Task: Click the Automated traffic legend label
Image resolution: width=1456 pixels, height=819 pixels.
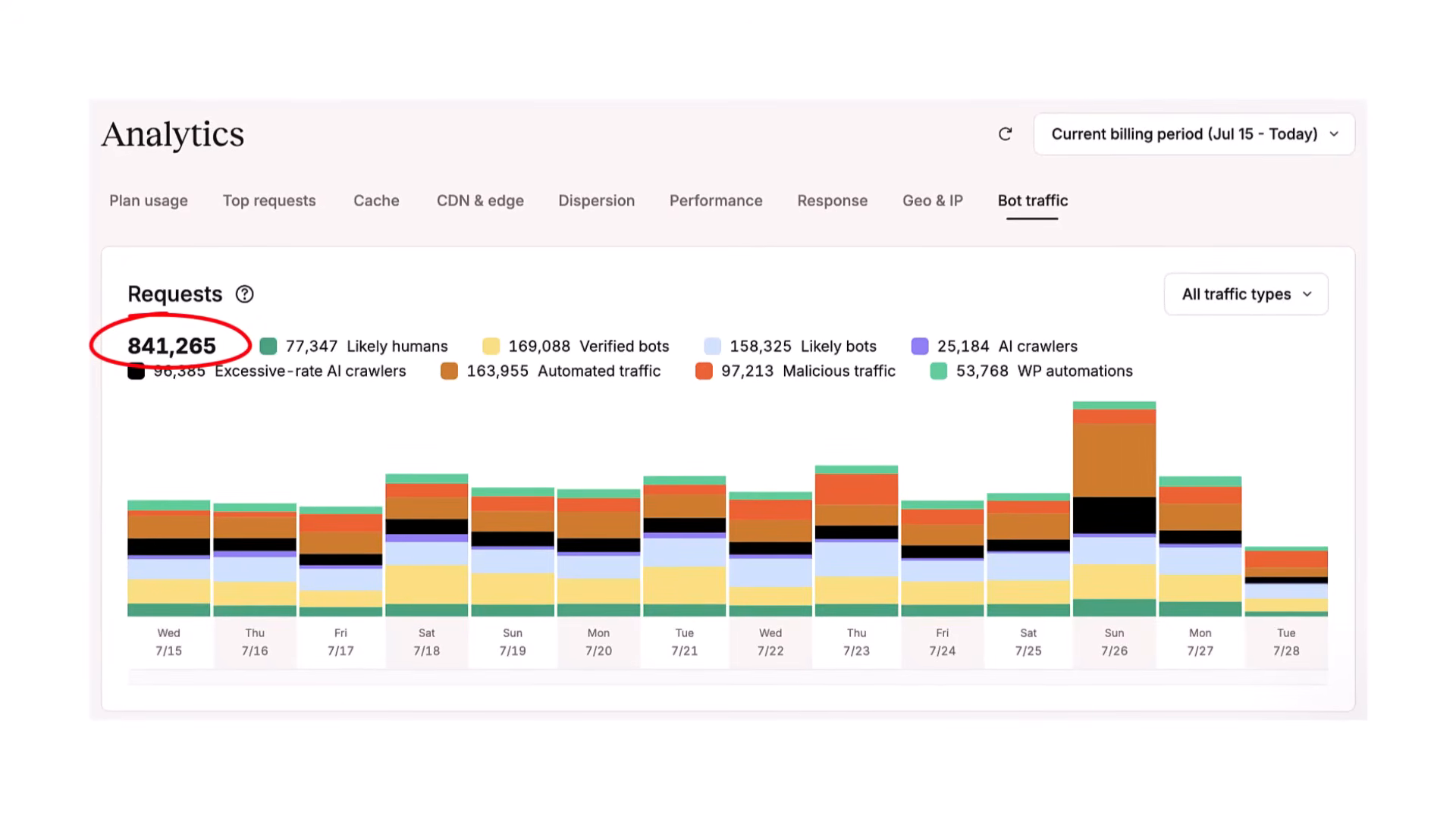Action: [599, 372]
